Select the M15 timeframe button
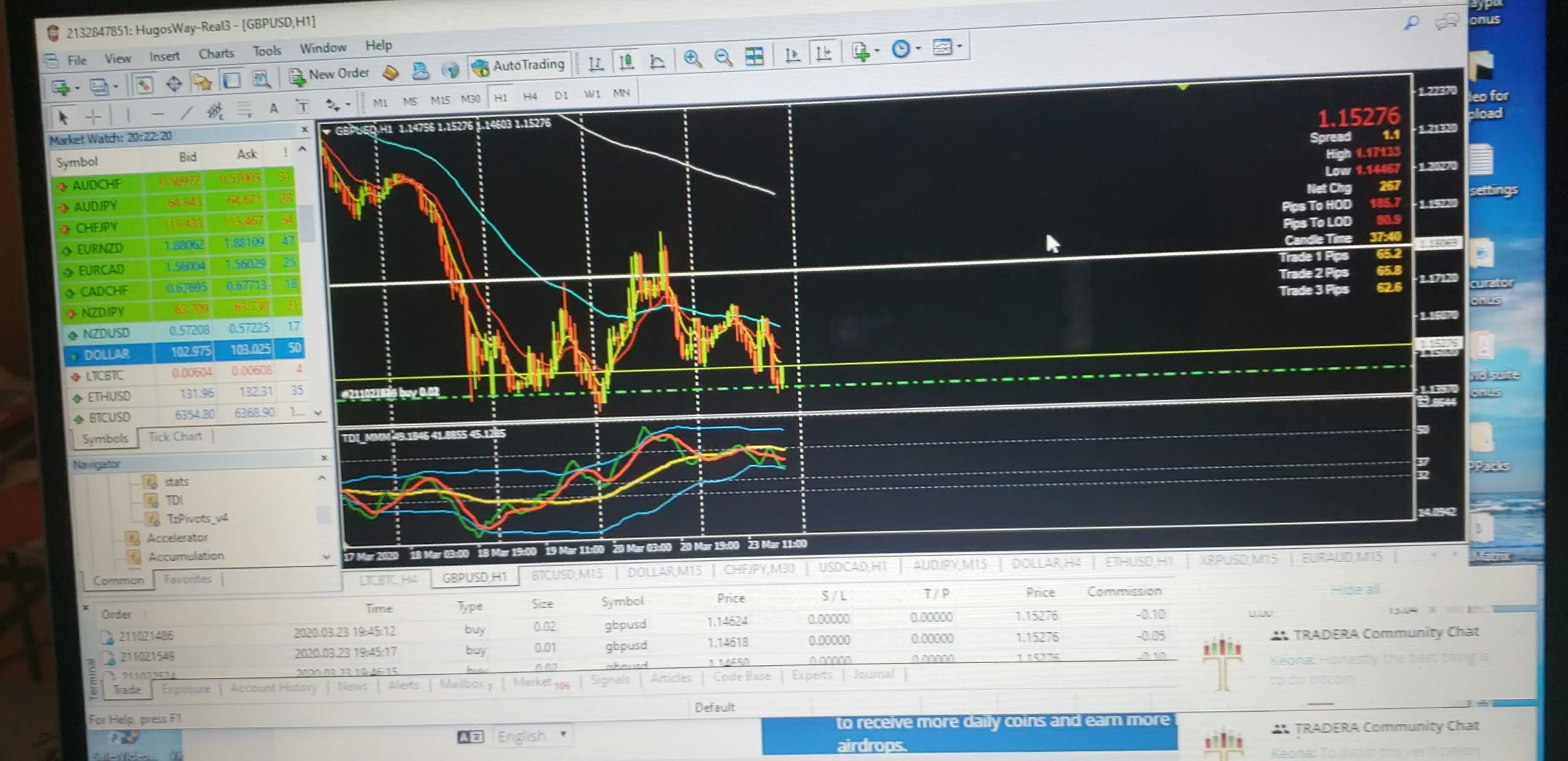 point(440,100)
